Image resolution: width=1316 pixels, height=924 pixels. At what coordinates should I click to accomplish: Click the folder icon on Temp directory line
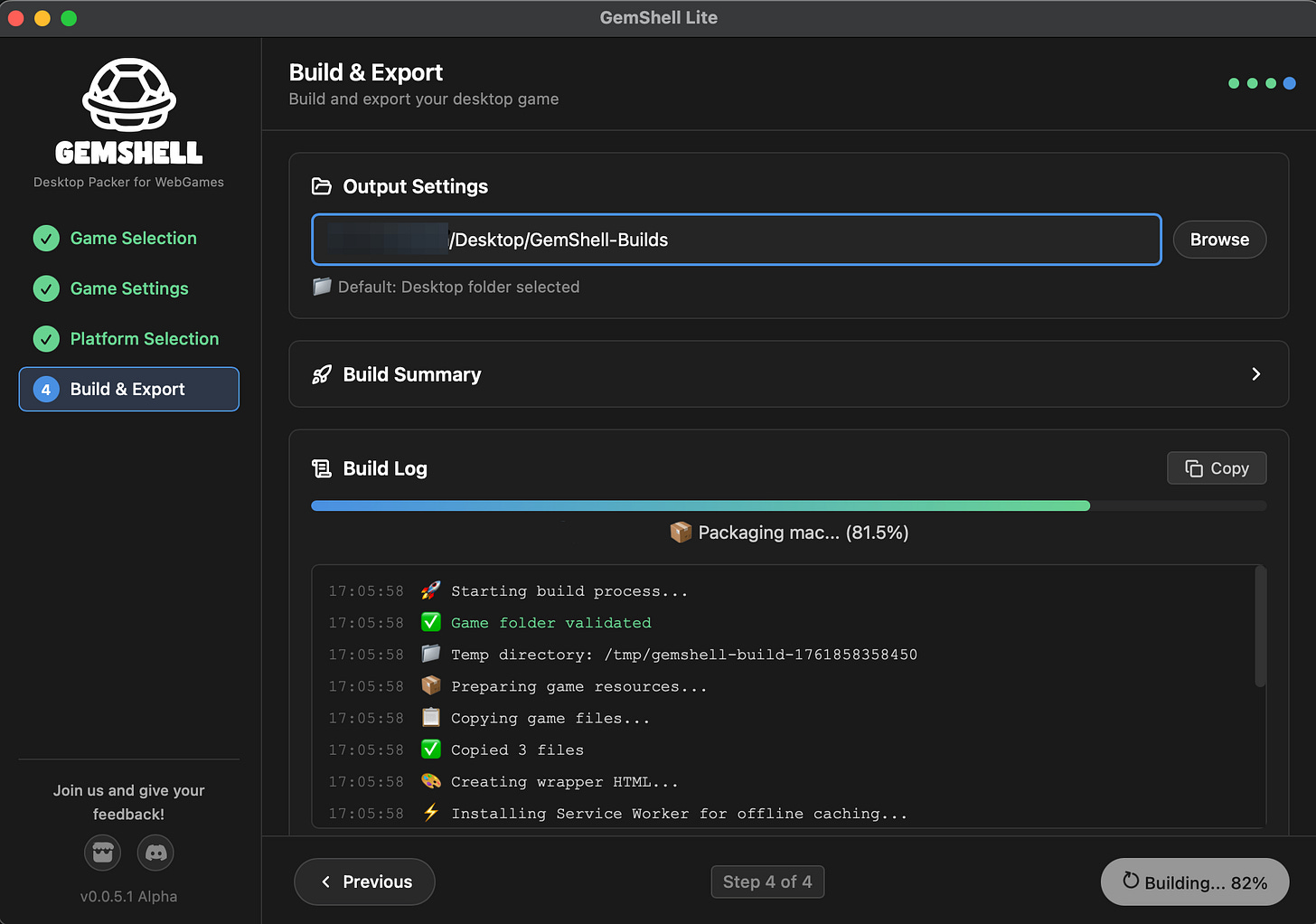[x=431, y=654]
